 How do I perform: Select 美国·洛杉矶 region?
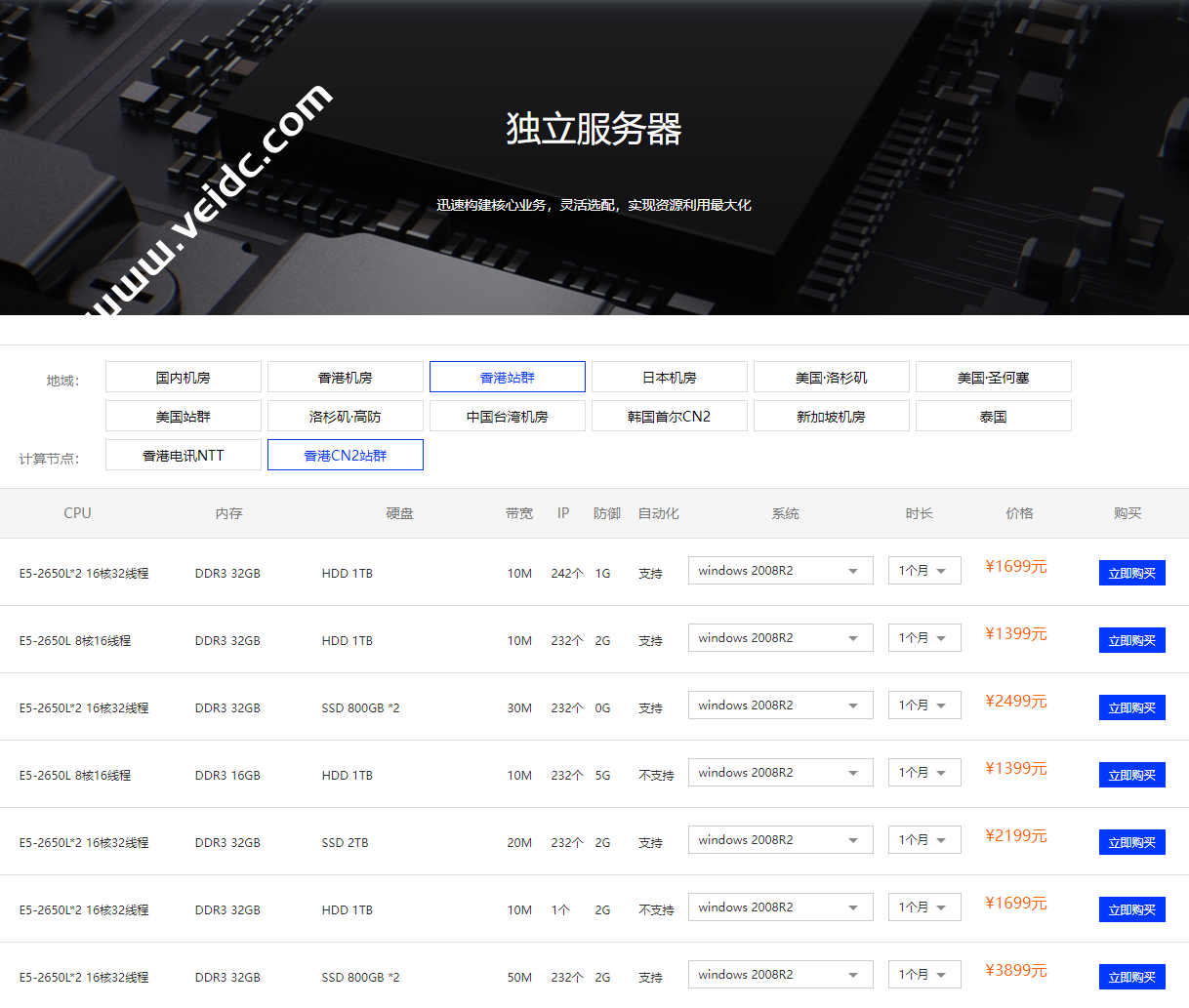point(831,377)
